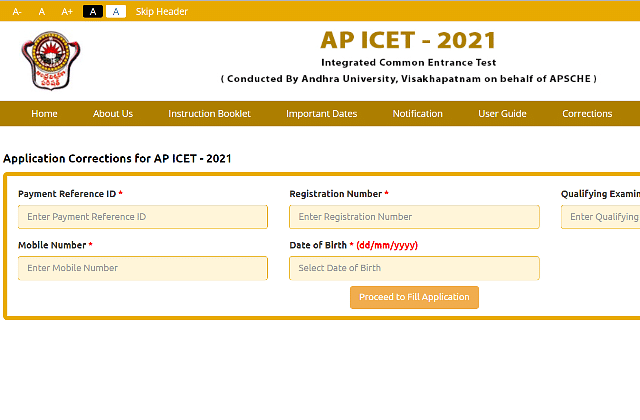This screenshot has height=420, width=640.
Task: Click the Qualifying Examination input field
Action: tap(600, 217)
